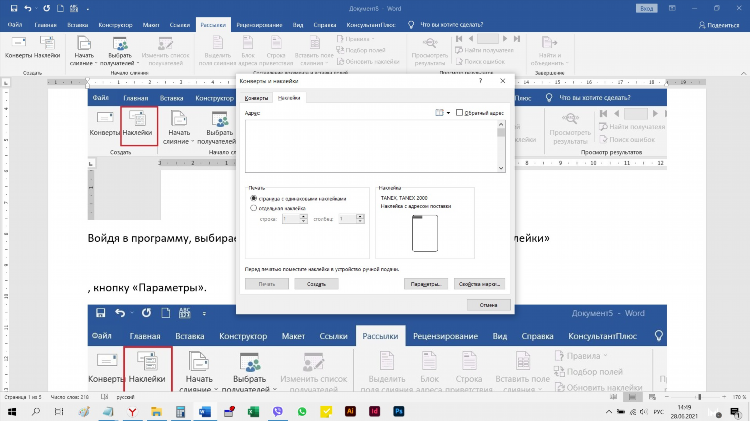Click the Redo/Repeat circular arrow icon

tap(46, 8)
